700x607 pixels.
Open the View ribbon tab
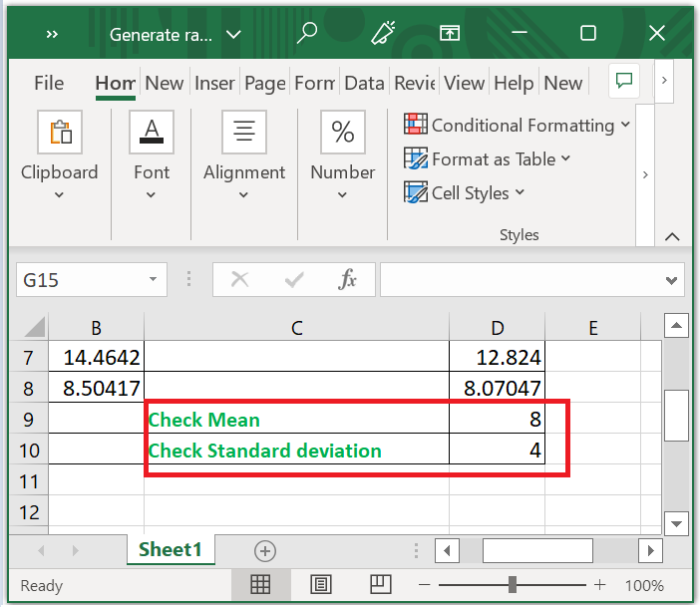tap(464, 83)
